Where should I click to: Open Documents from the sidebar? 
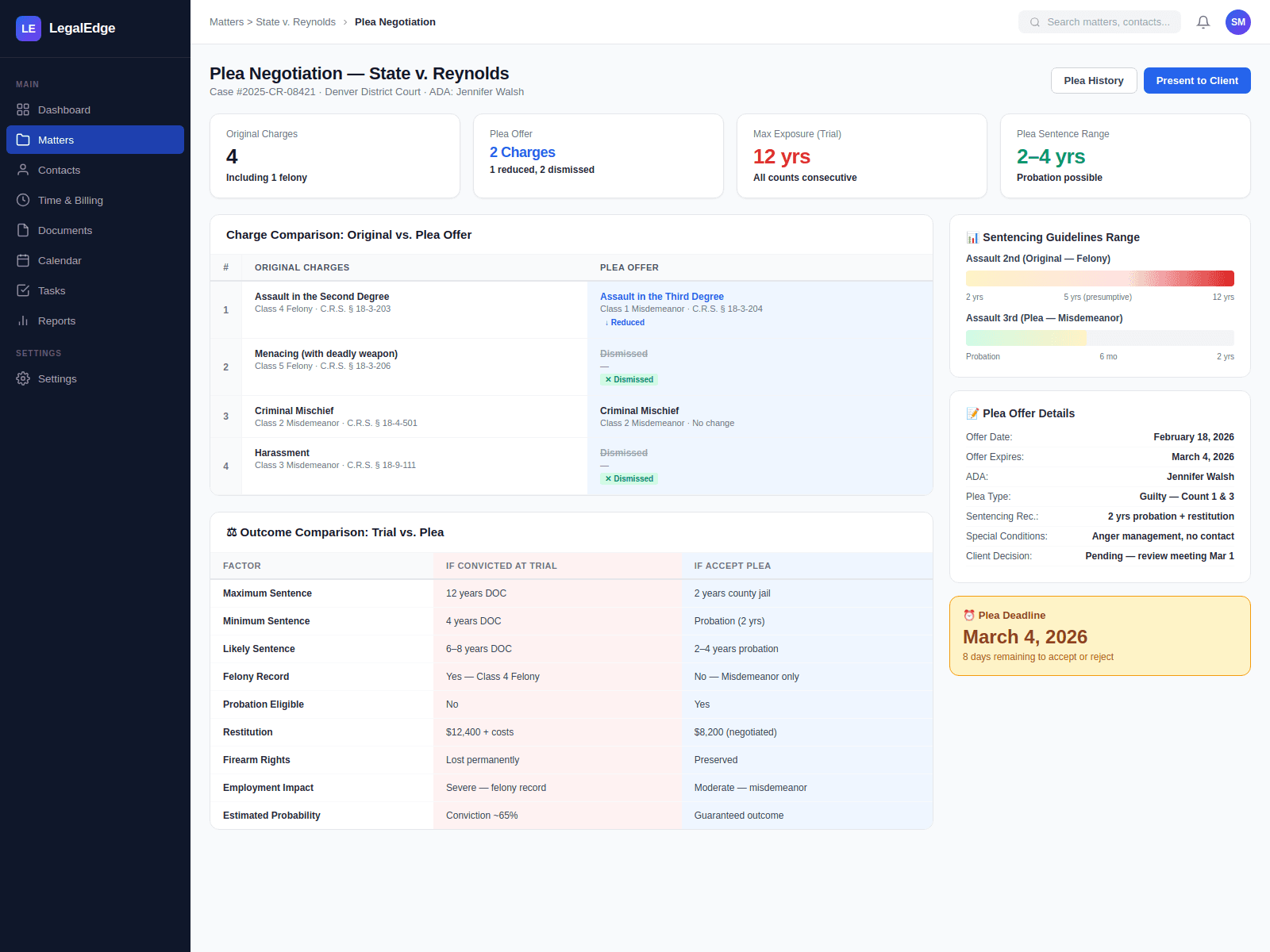pos(95,230)
